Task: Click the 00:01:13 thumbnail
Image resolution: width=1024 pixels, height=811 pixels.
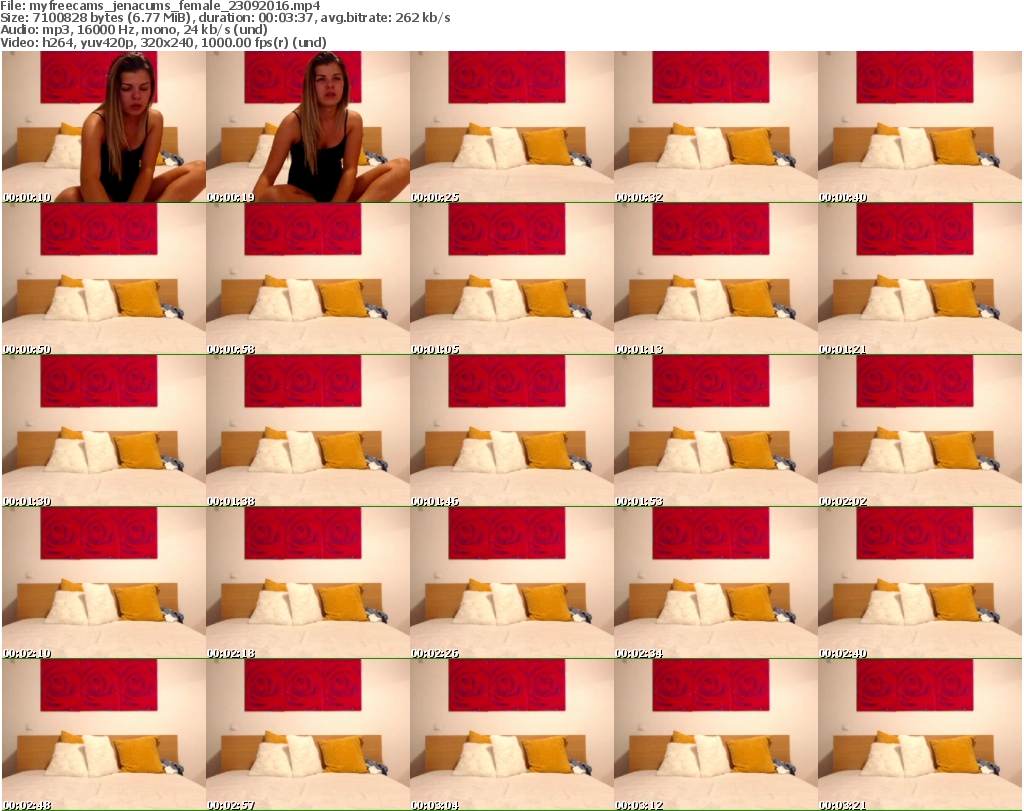Action: [716, 279]
